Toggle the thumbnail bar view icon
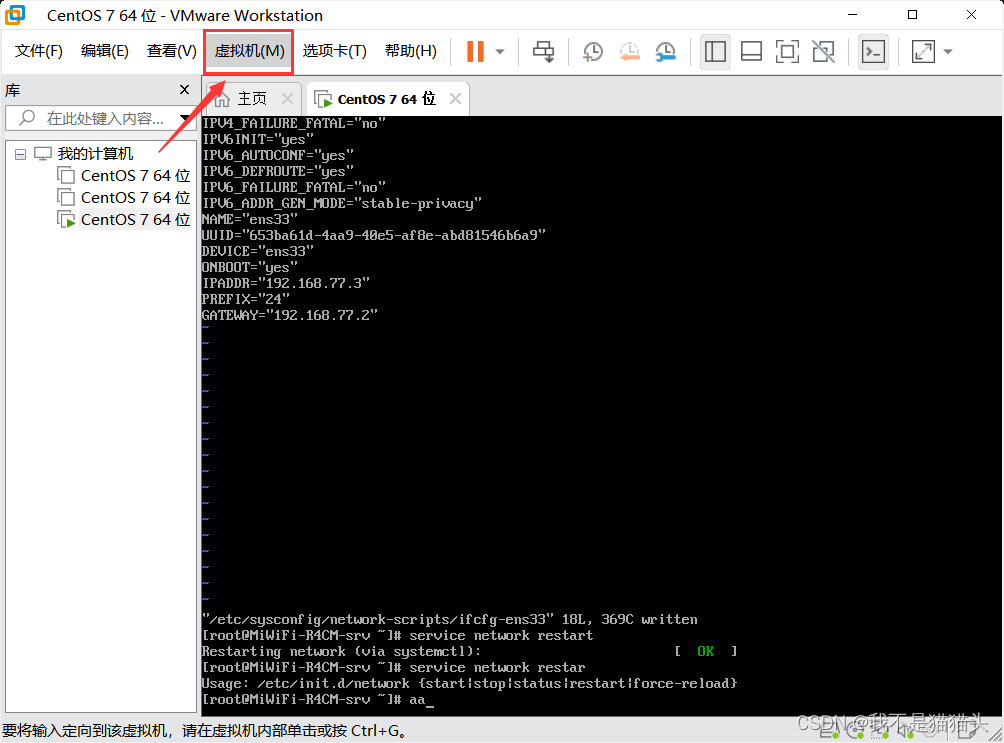This screenshot has height=743, width=1004. 751,51
